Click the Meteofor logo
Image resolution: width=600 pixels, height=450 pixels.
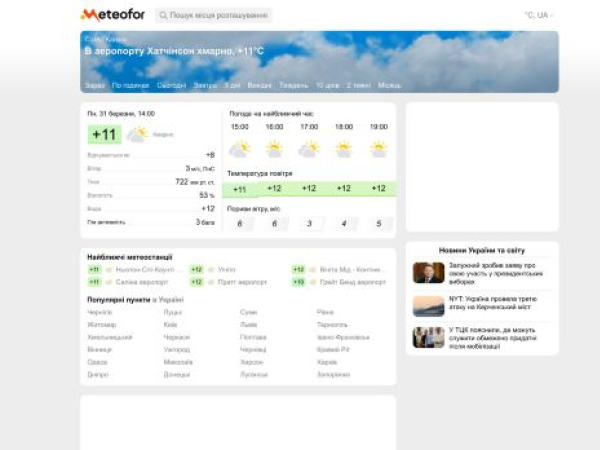coord(112,15)
